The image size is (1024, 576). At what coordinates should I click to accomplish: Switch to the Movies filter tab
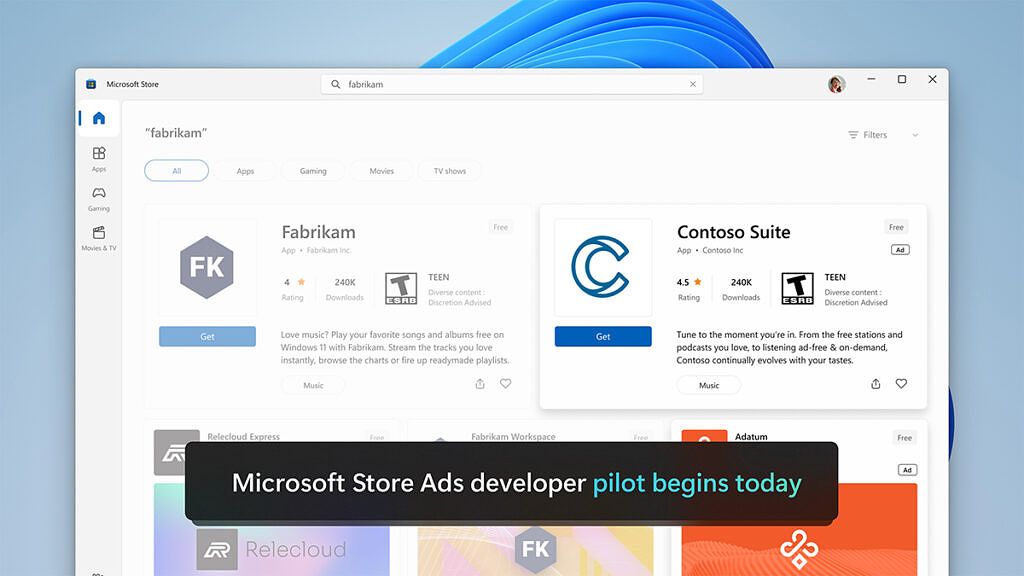coord(381,170)
